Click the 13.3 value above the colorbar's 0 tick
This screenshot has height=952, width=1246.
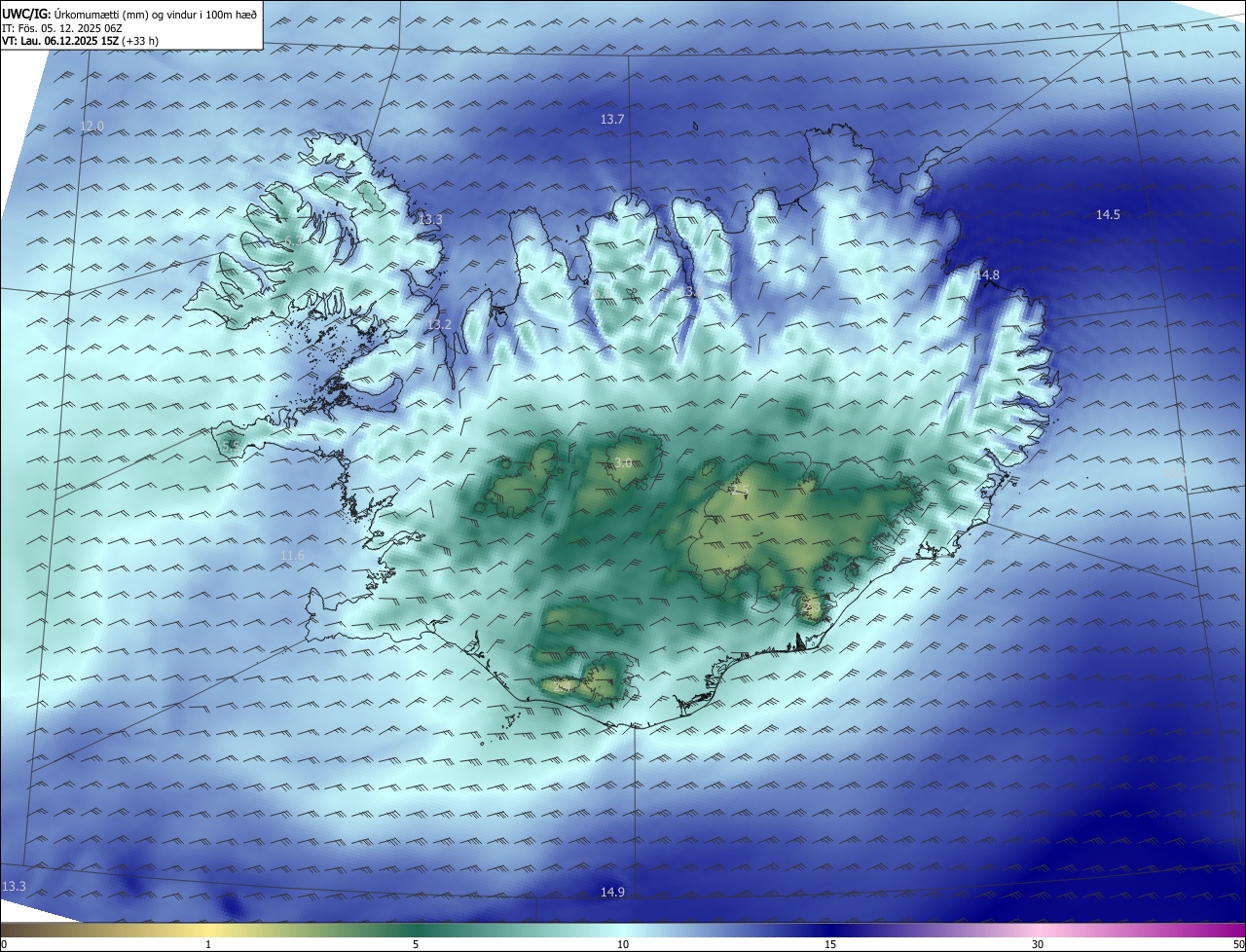pyautogui.click(x=14, y=886)
